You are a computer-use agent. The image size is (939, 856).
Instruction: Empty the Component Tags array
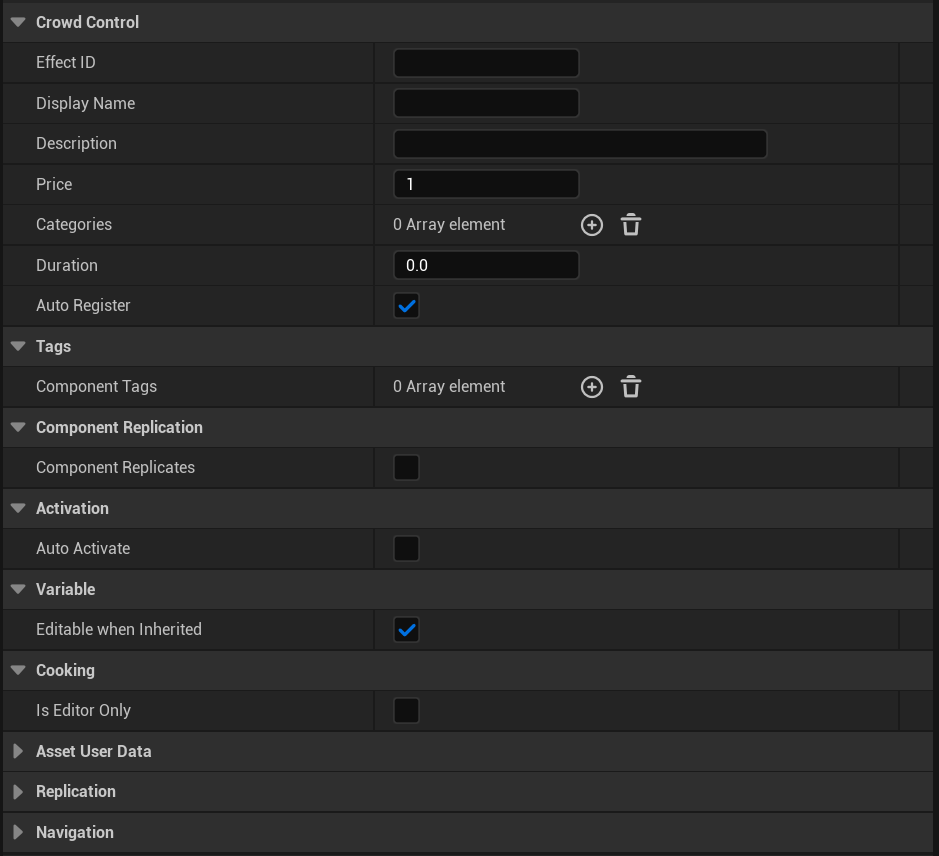click(x=631, y=387)
